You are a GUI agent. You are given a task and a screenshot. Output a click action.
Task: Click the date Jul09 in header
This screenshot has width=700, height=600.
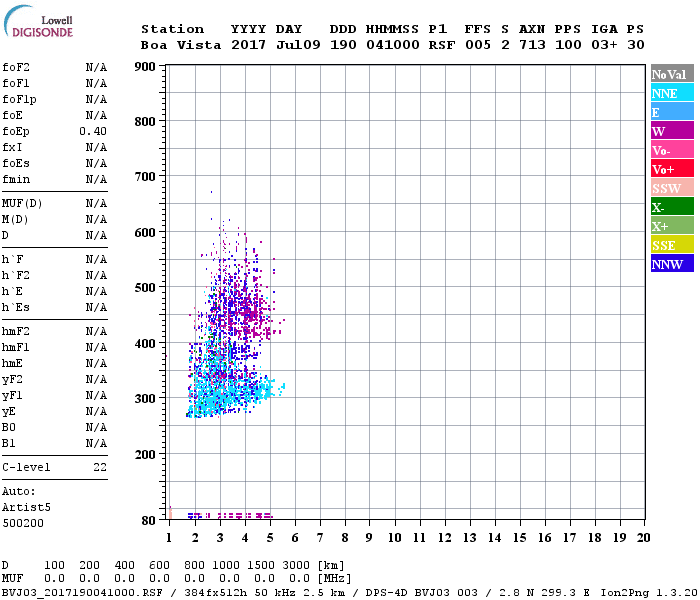298,45
